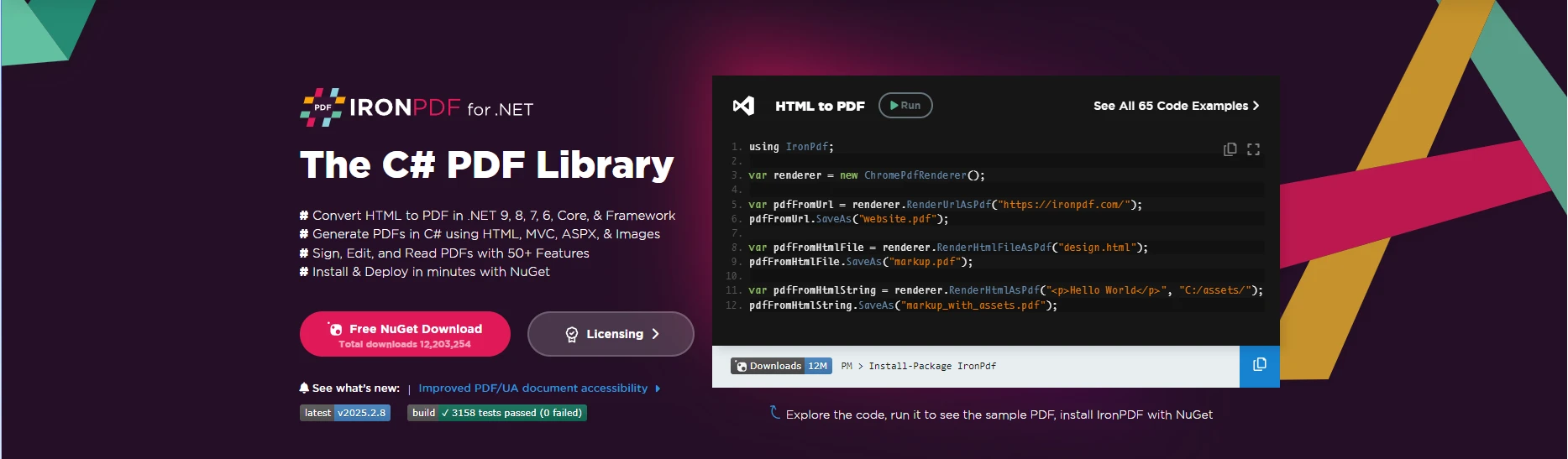The height and width of the screenshot is (459, 1568).
Task: Expand code sample to fullscreen
Action: pyautogui.click(x=1253, y=149)
